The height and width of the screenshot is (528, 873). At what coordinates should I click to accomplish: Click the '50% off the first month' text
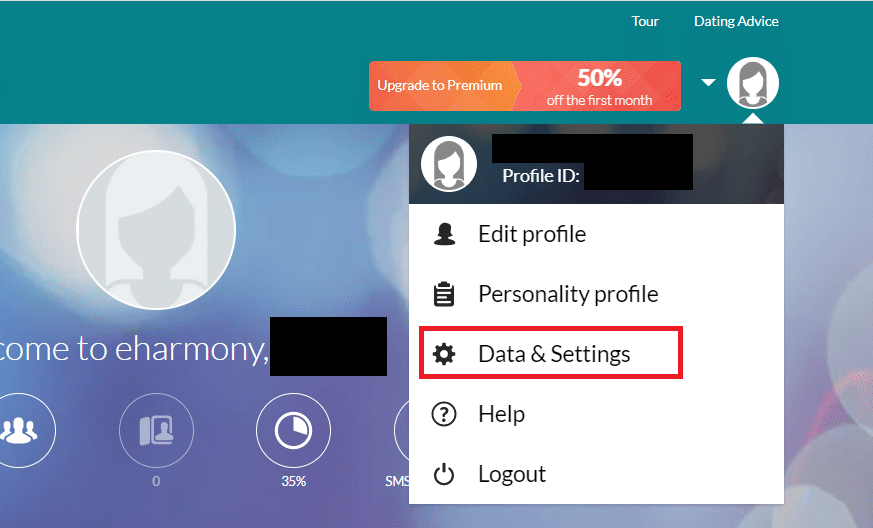pyautogui.click(x=599, y=87)
